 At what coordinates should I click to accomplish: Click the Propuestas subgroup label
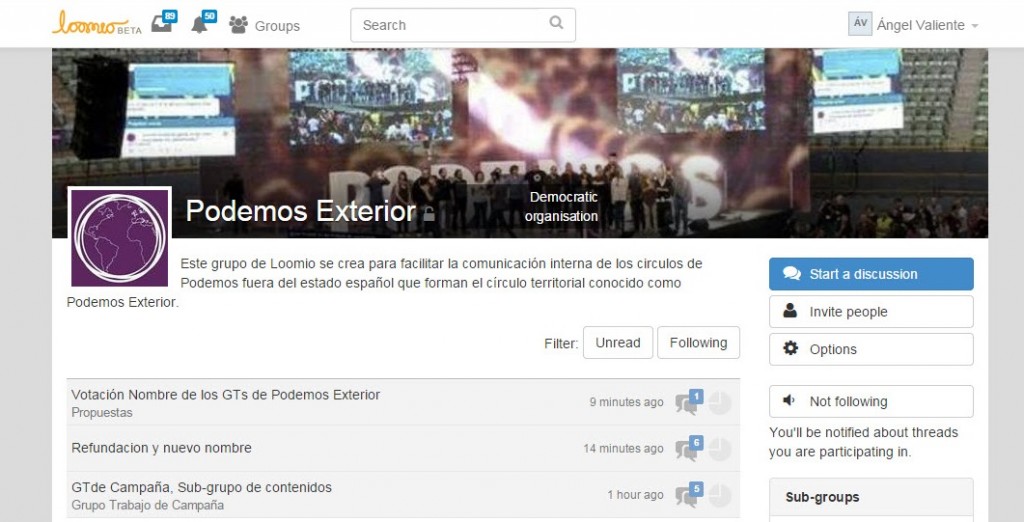click(x=102, y=413)
